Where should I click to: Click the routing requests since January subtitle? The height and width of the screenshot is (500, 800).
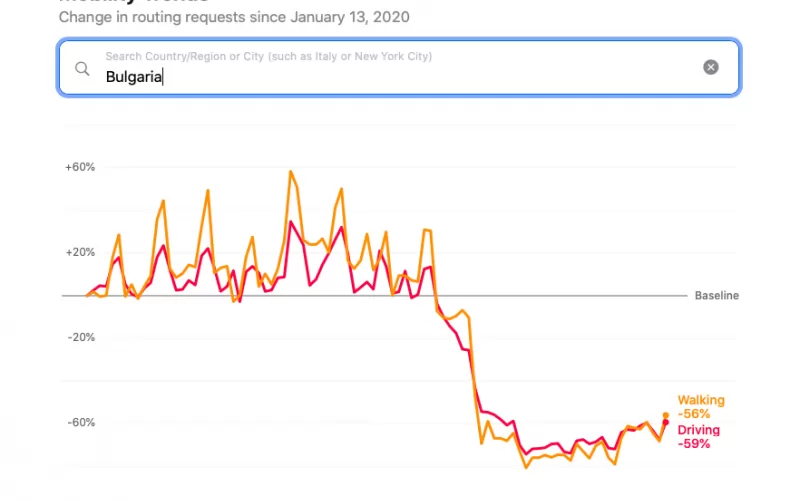point(234,17)
